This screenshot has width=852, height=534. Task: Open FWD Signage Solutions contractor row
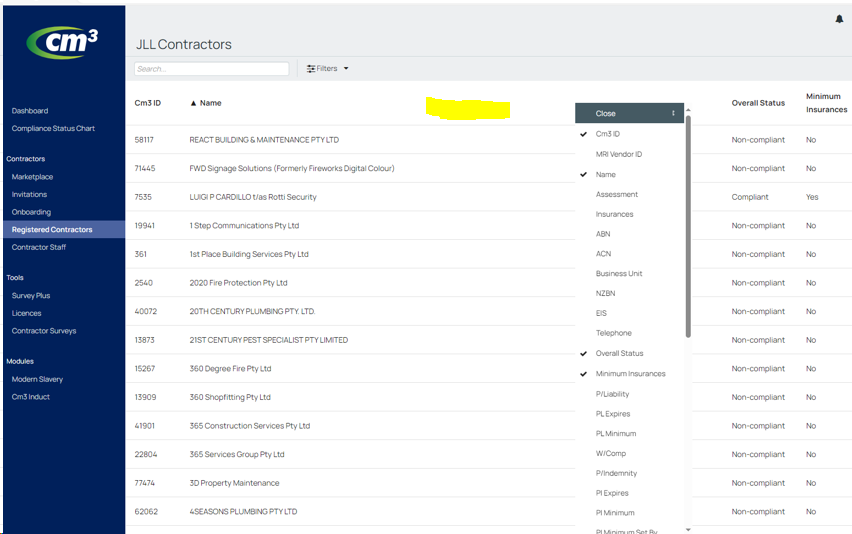click(292, 168)
